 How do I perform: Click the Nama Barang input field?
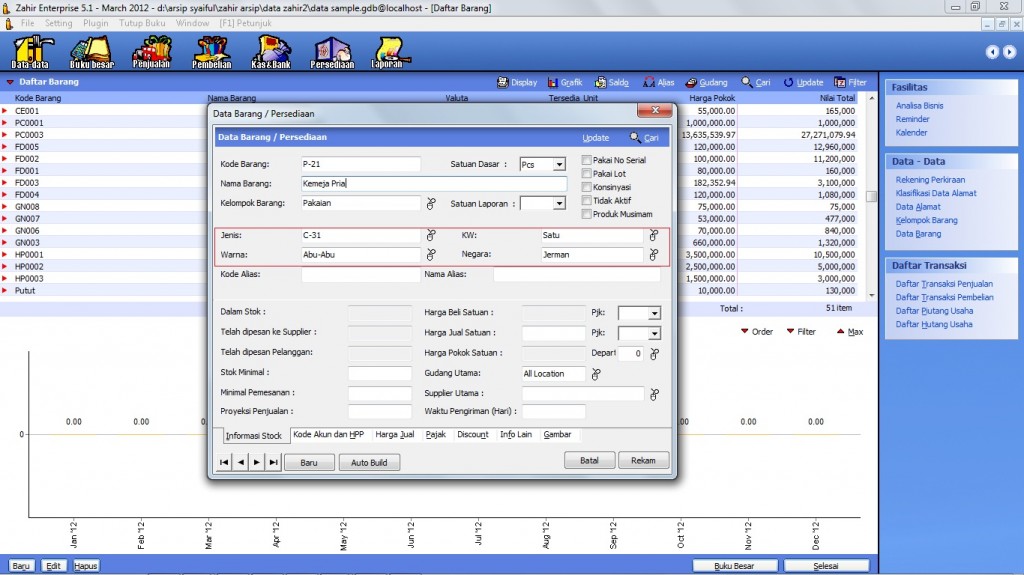coord(432,184)
